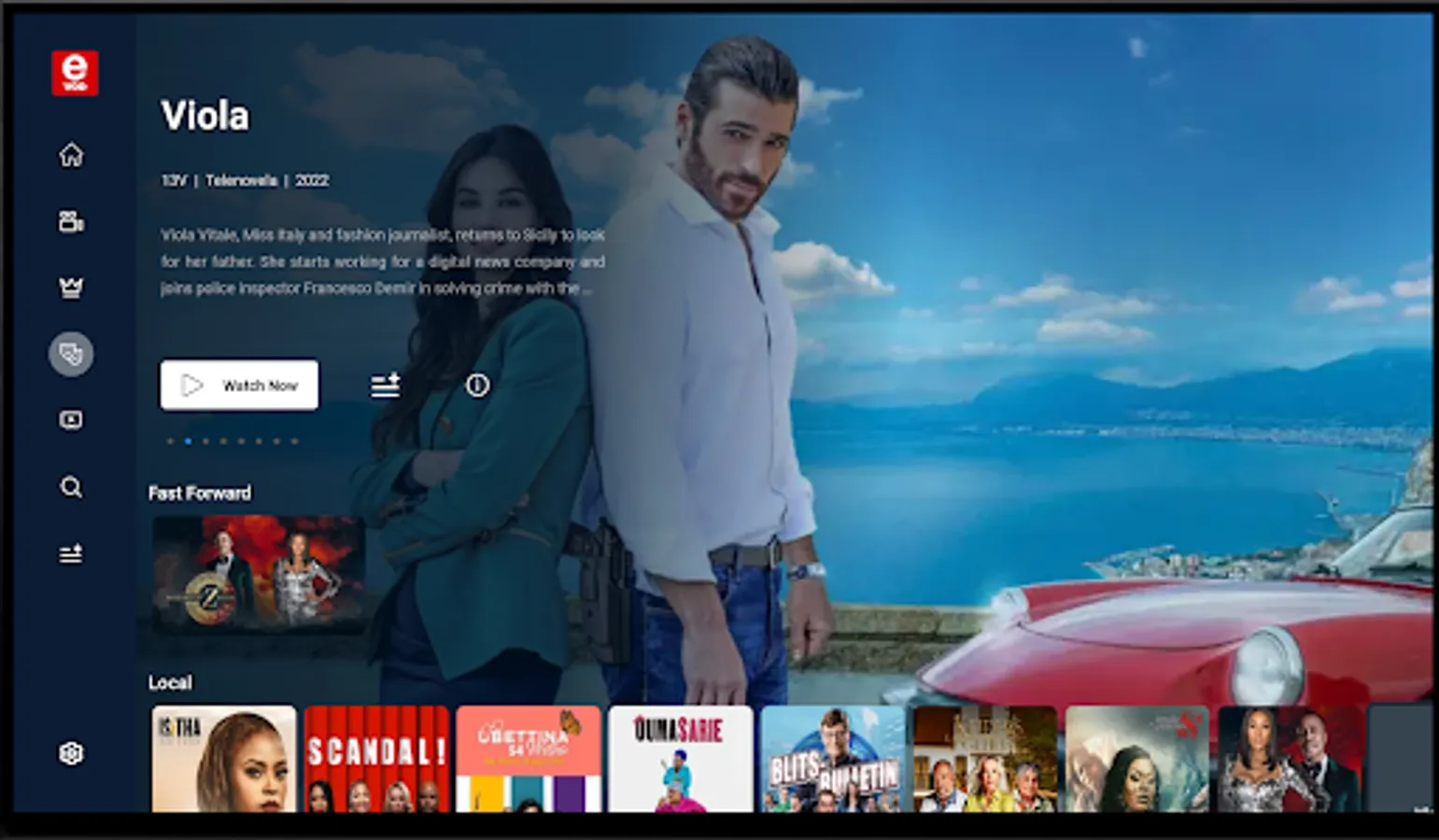Add Viola to your list
This screenshot has height=840, width=1439.
(386, 385)
